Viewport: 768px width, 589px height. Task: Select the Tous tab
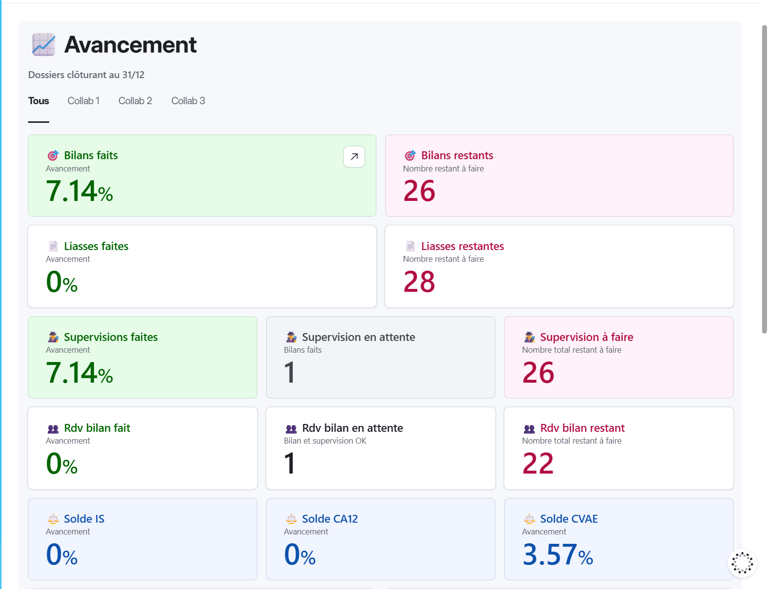pyautogui.click(x=38, y=101)
